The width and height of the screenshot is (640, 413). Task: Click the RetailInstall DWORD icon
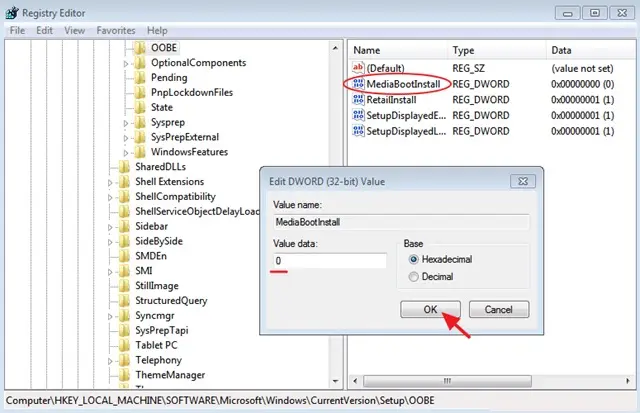click(358, 100)
